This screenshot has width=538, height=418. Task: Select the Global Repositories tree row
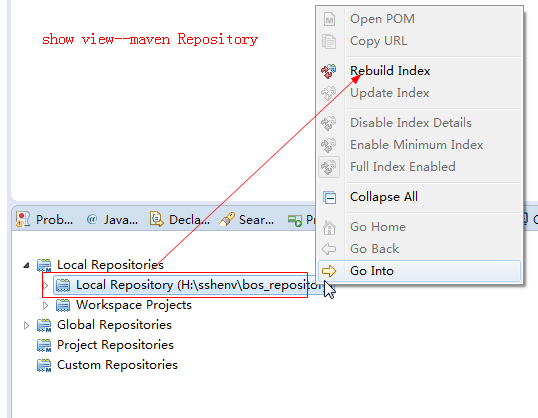(105, 325)
